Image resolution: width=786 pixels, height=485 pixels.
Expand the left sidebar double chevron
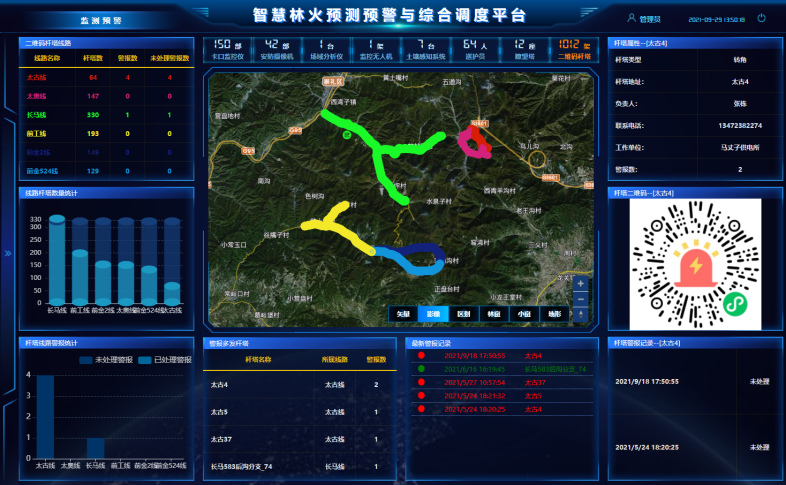7,253
